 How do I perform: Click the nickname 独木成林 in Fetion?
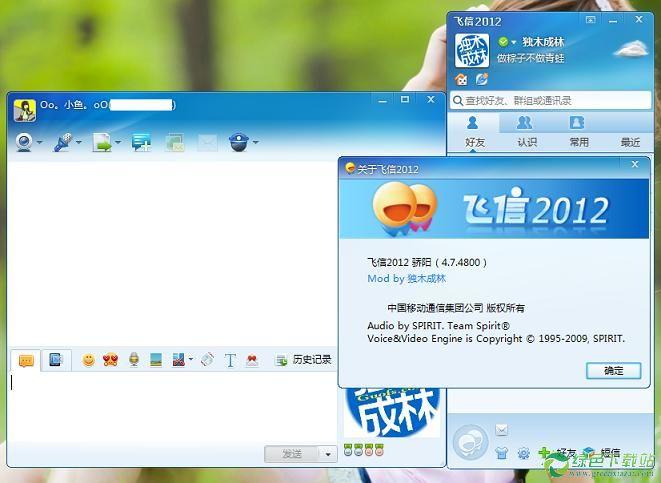click(x=543, y=42)
